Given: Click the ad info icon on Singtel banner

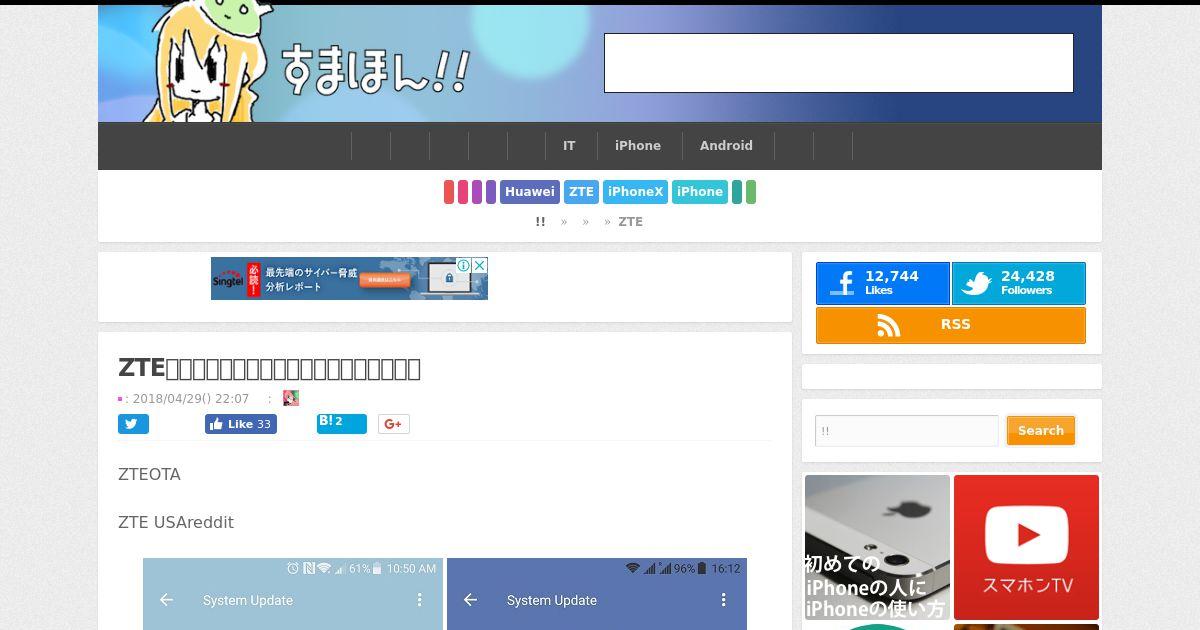Looking at the screenshot, I should 465,265.
